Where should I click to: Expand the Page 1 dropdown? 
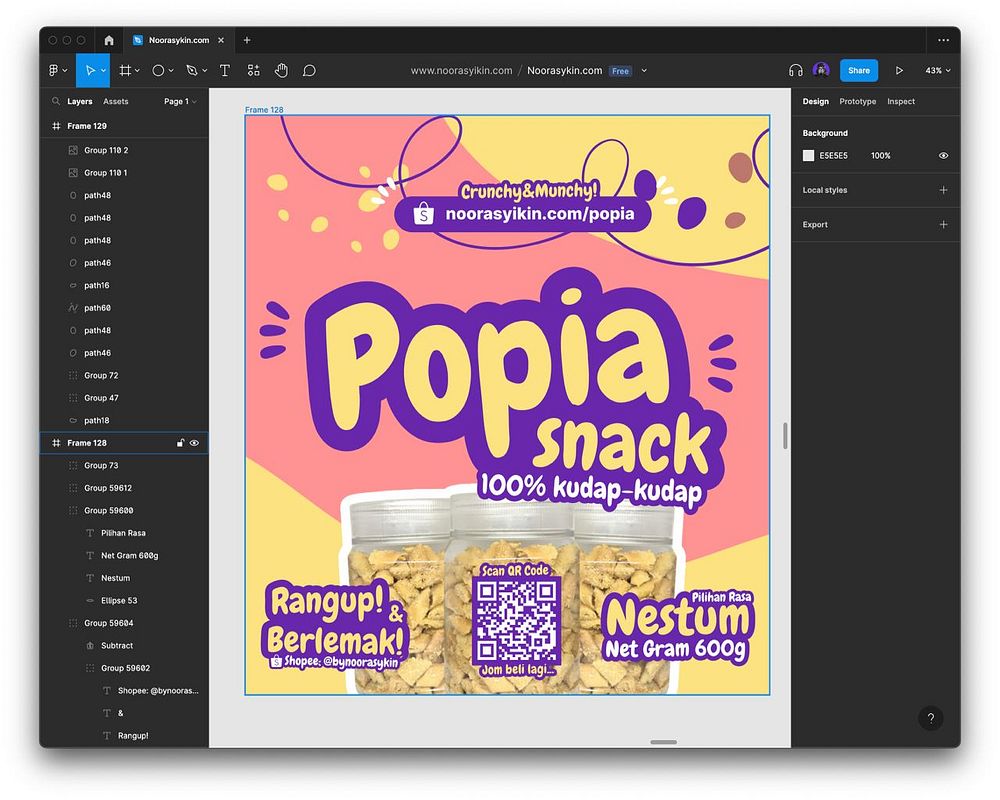pos(180,101)
